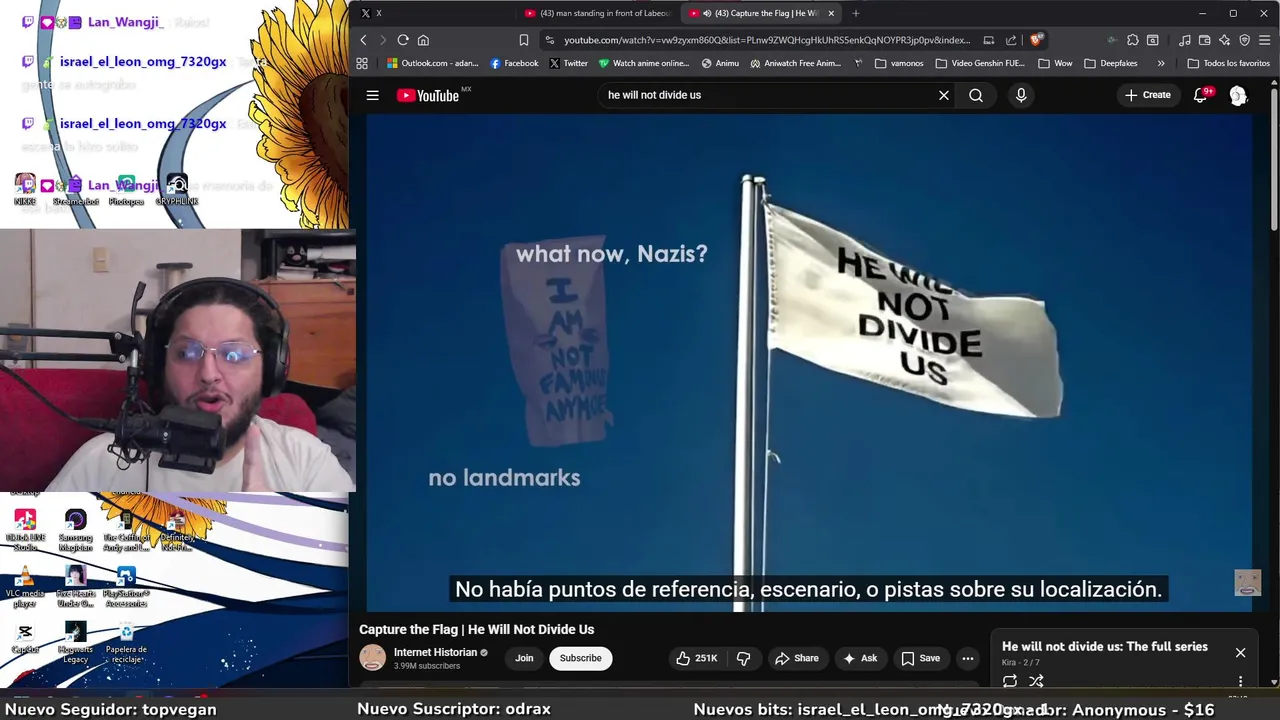The height and width of the screenshot is (720, 1280).
Task: Click the Create button
Action: (x=1147, y=95)
